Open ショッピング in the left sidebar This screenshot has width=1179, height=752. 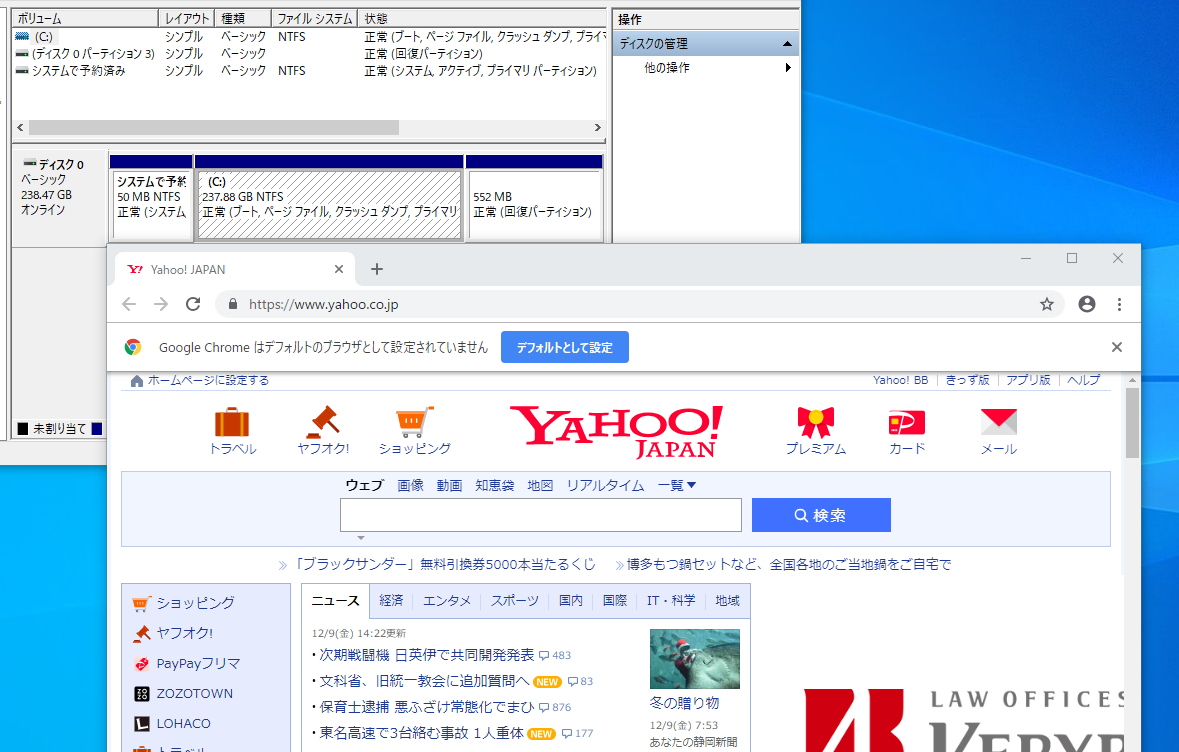point(195,602)
